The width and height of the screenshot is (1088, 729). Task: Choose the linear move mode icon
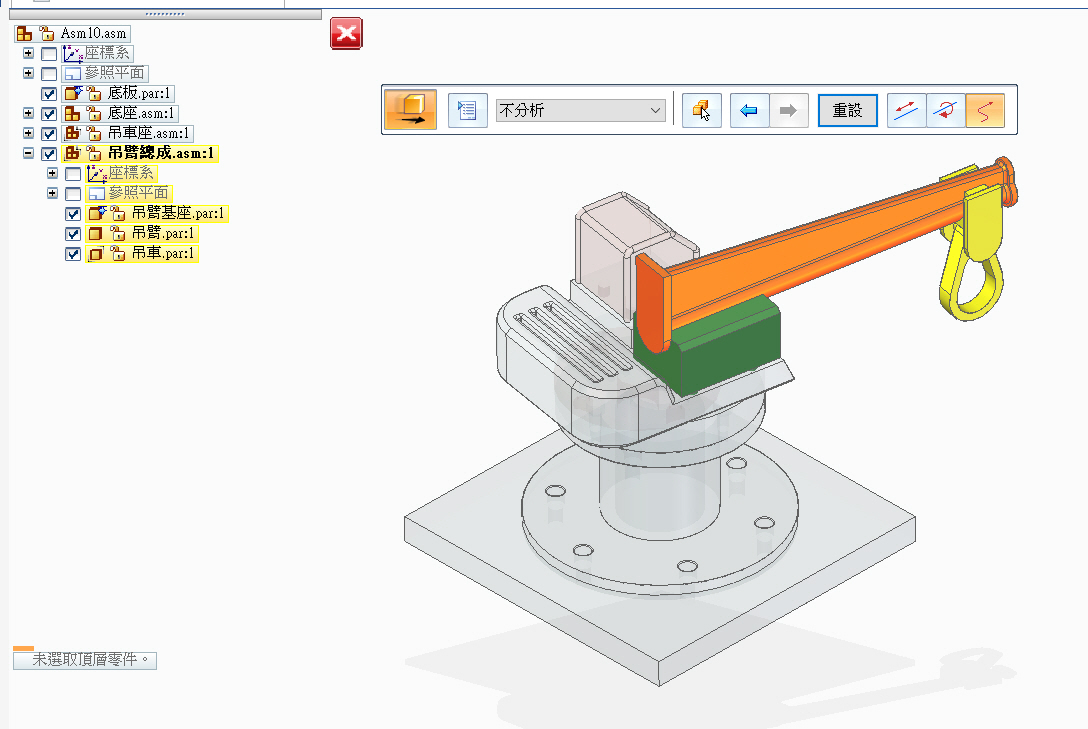[906, 110]
